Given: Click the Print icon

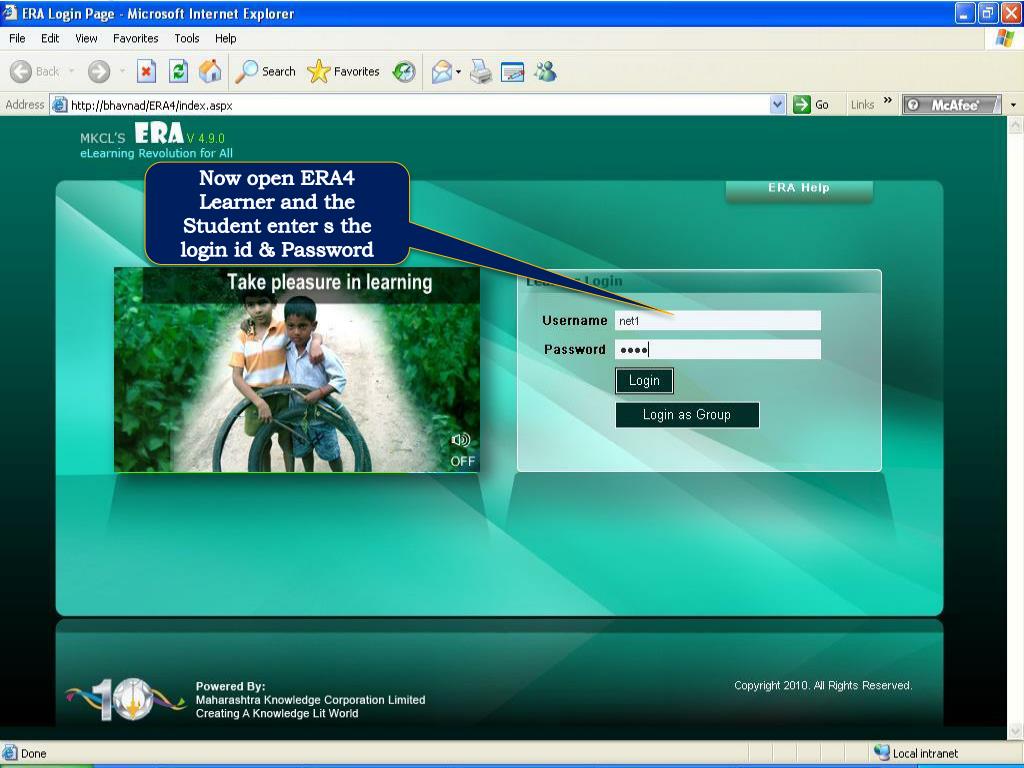Looking at the screenshot, I should [481, 71].
